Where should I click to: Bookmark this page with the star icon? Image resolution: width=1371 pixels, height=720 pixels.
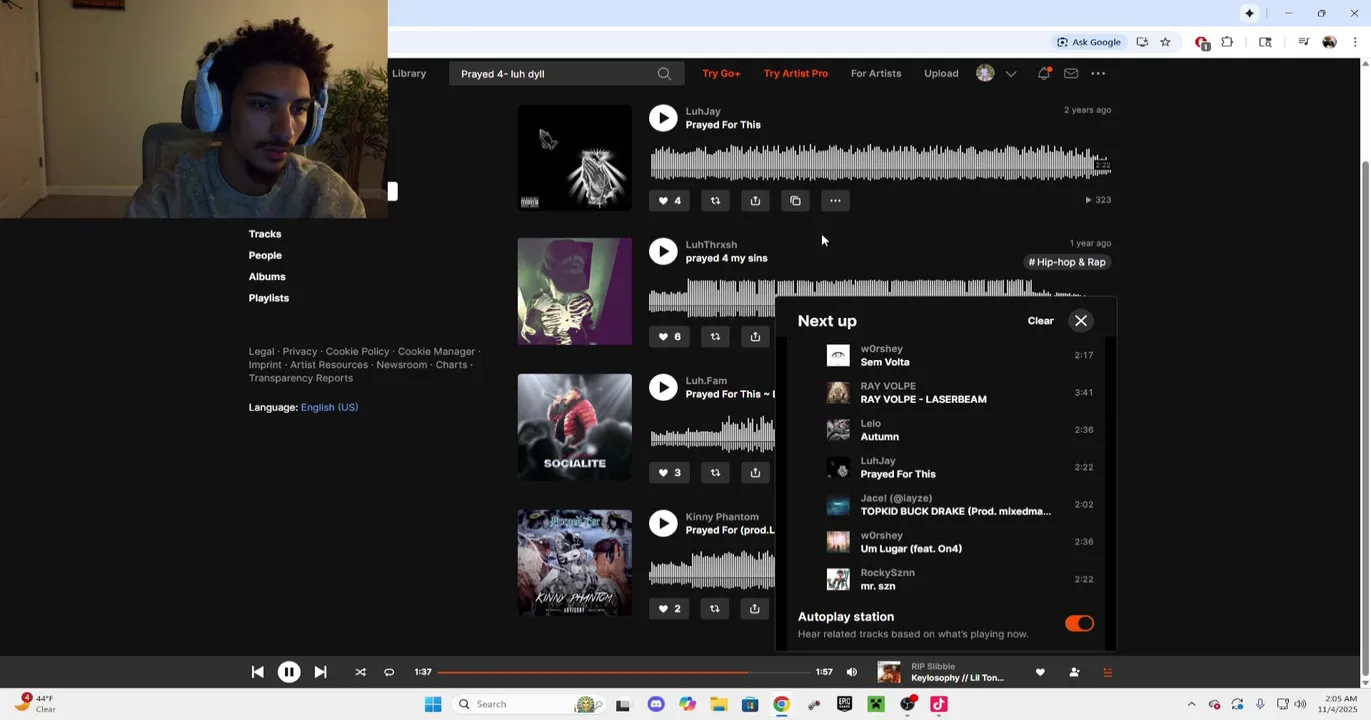[1165, 42]
